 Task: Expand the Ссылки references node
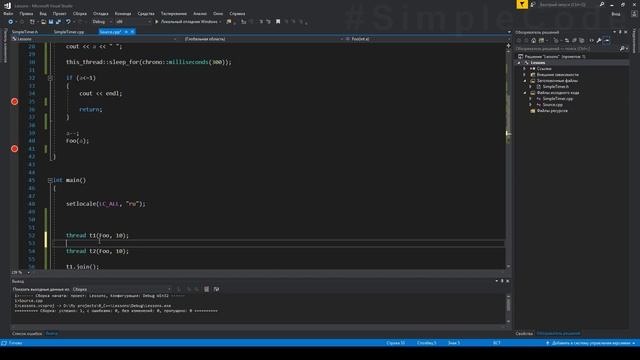[x=525, y=69]
